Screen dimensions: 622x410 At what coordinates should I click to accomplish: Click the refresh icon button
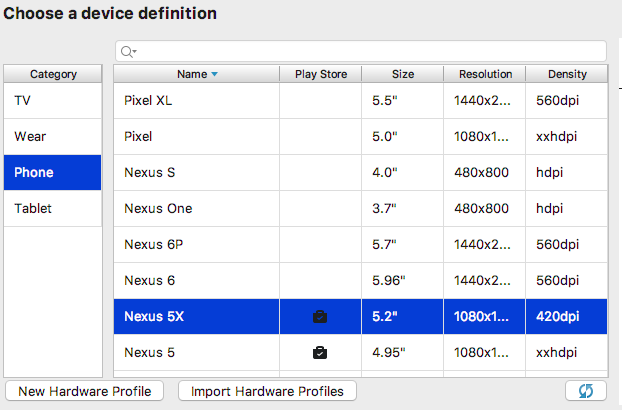[586, 391]
